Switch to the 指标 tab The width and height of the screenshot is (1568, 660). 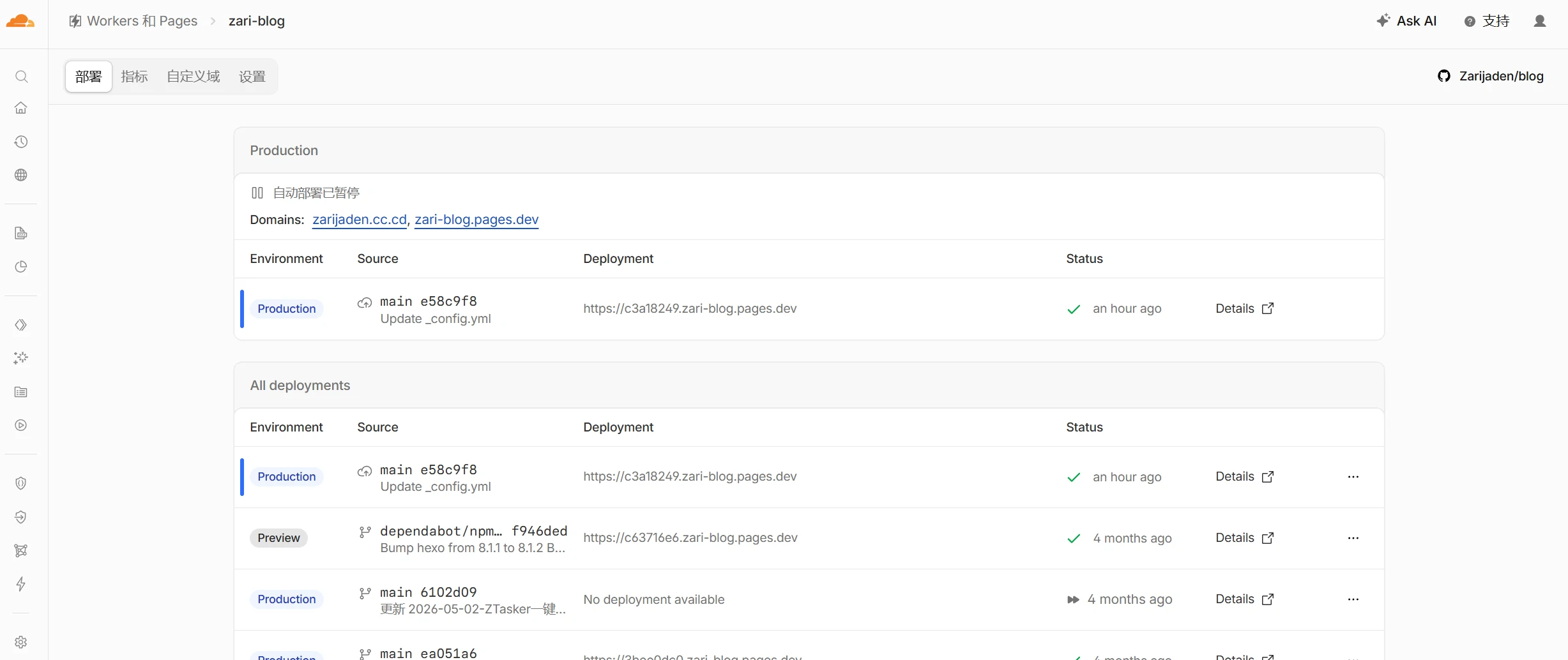134,77
